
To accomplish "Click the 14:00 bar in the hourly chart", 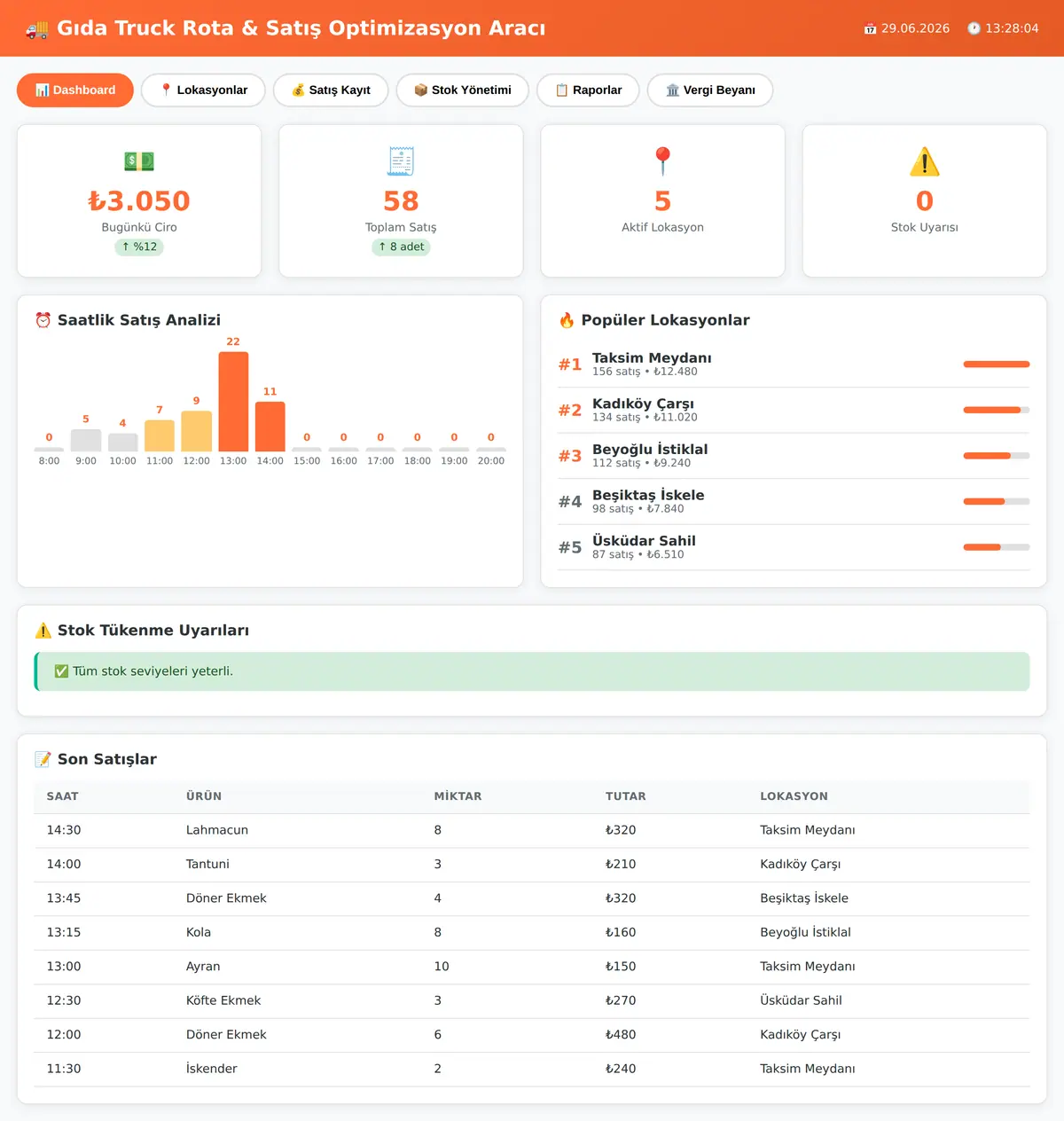I will (270, 427).
